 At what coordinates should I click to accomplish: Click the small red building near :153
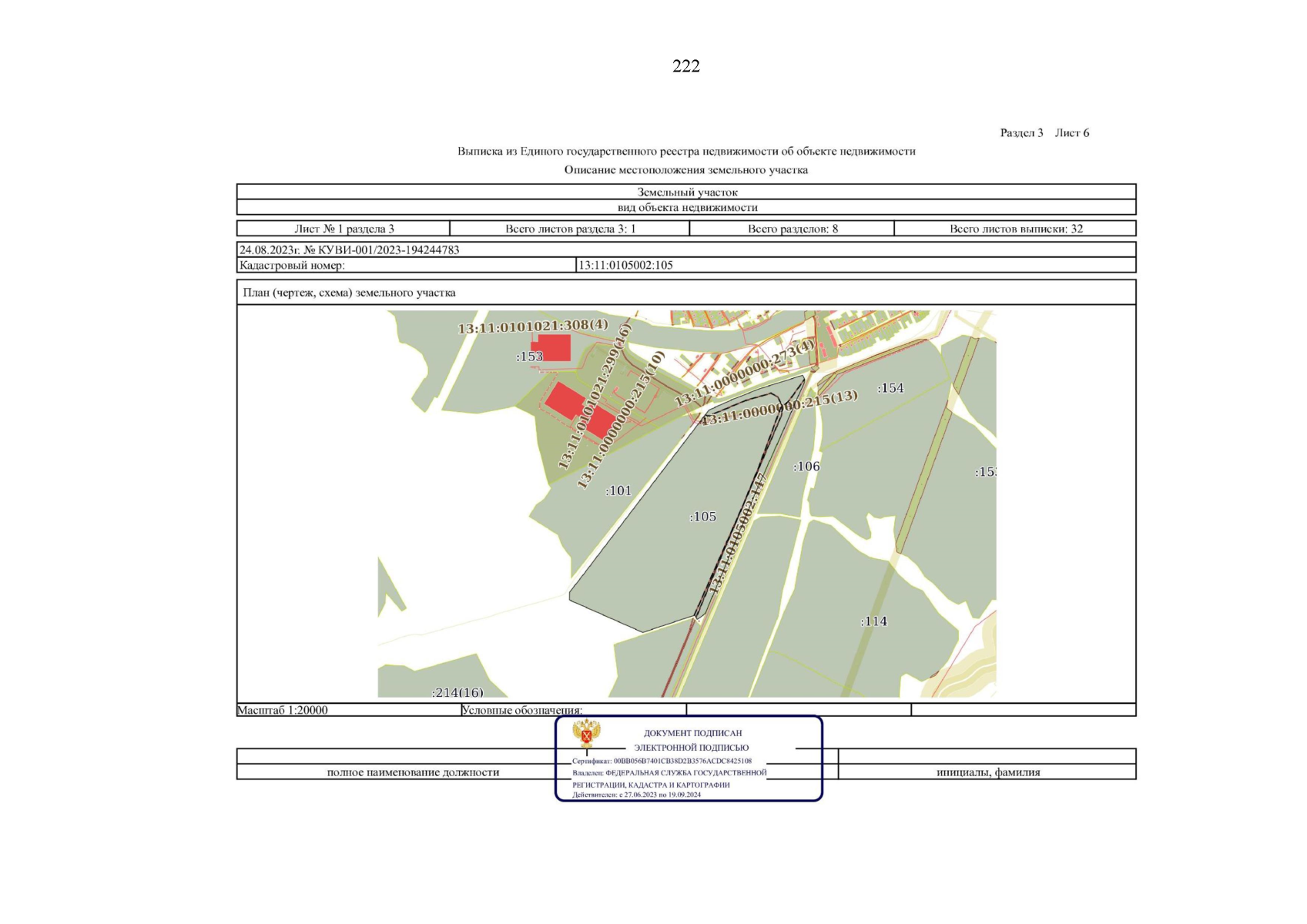(553, 348)
